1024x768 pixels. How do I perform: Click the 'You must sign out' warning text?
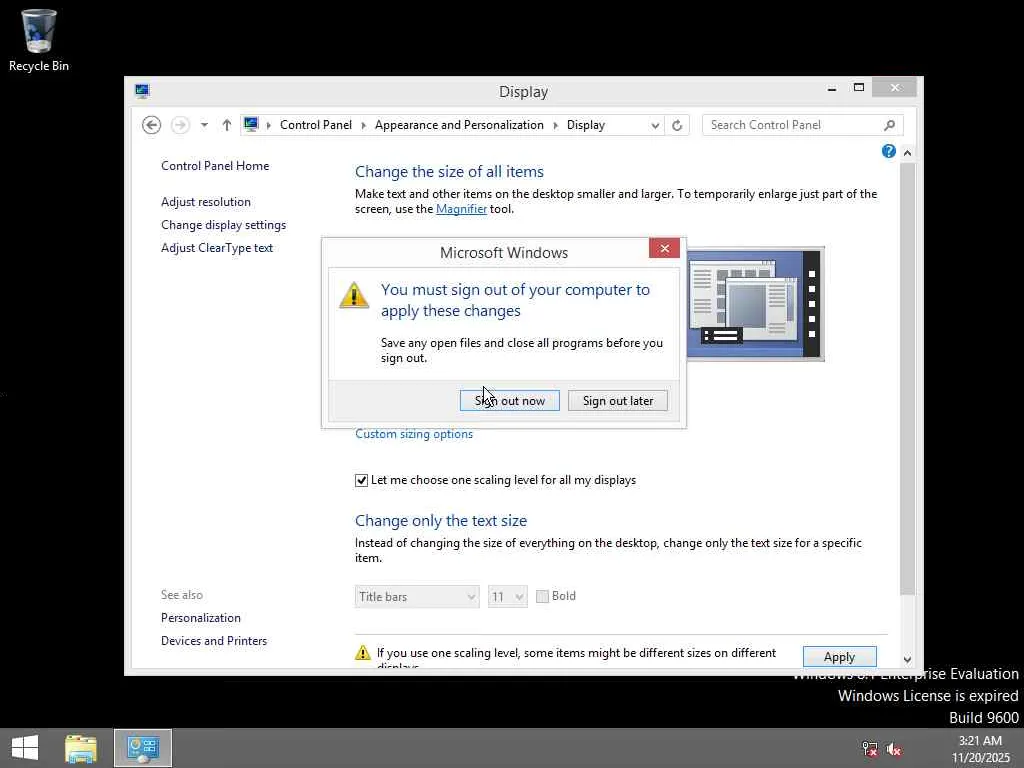[515, 300]
